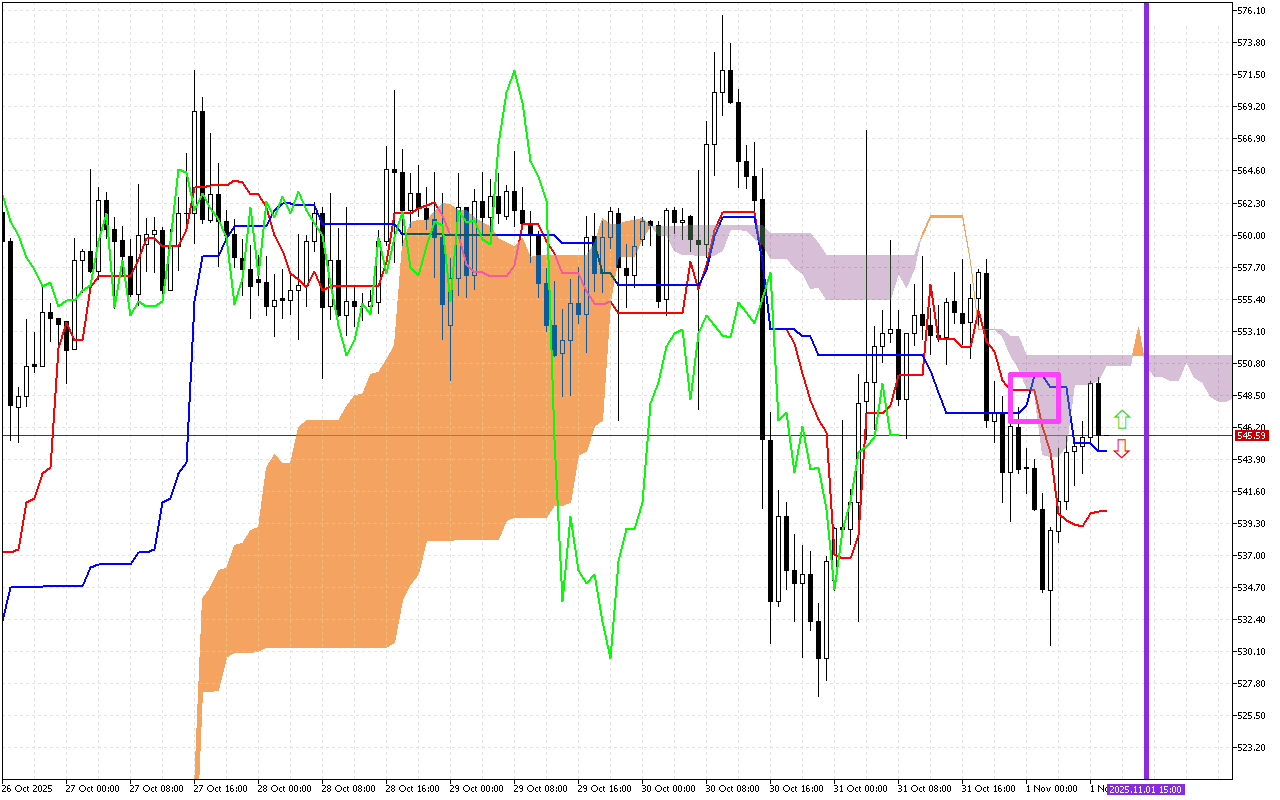Click the 576.10 price scale label

[1251, 11]
